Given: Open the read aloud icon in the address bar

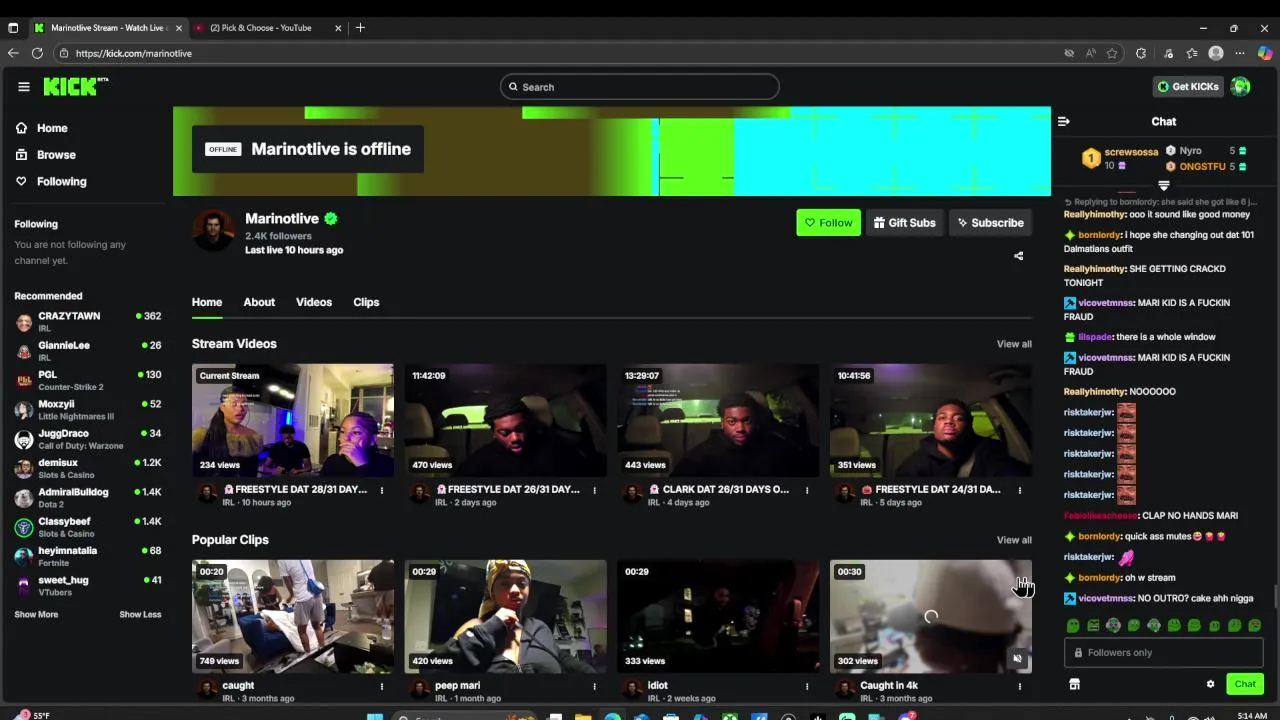Looking at the screenshot, I should [1090, 53].
